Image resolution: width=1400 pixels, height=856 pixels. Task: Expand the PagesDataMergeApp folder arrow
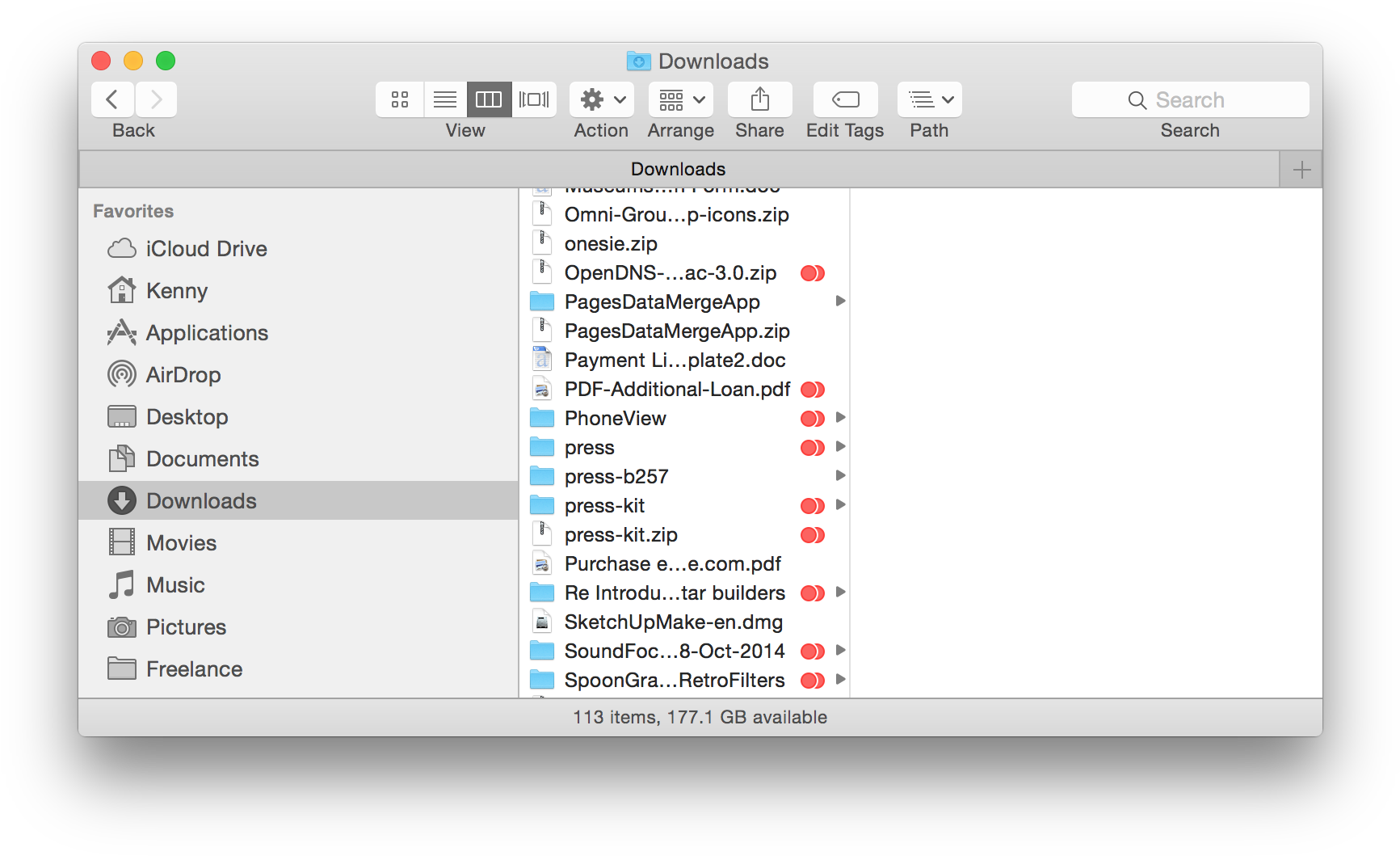click(840, 301)
